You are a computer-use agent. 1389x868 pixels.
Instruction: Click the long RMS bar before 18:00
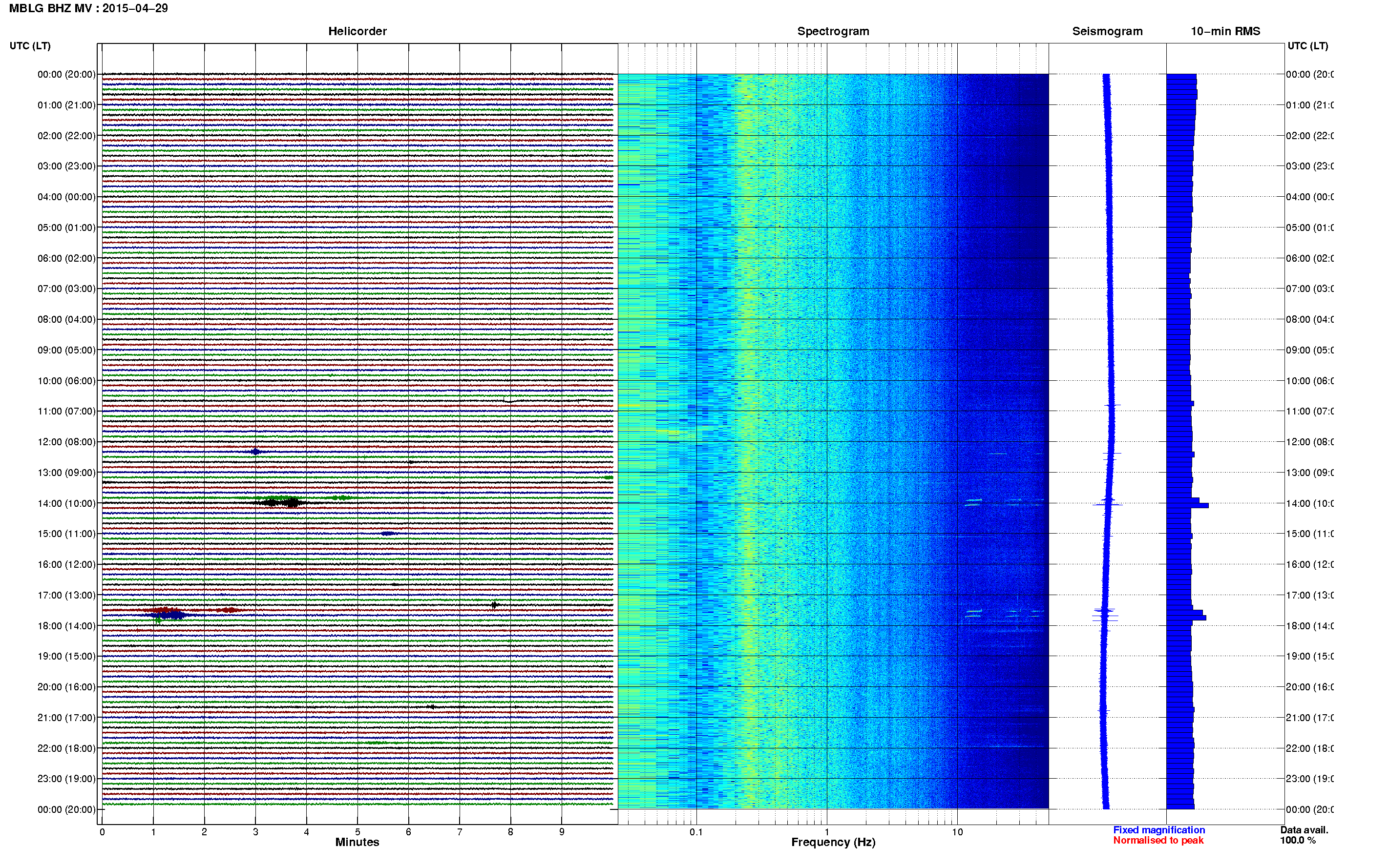click(x=1186, y=618)
